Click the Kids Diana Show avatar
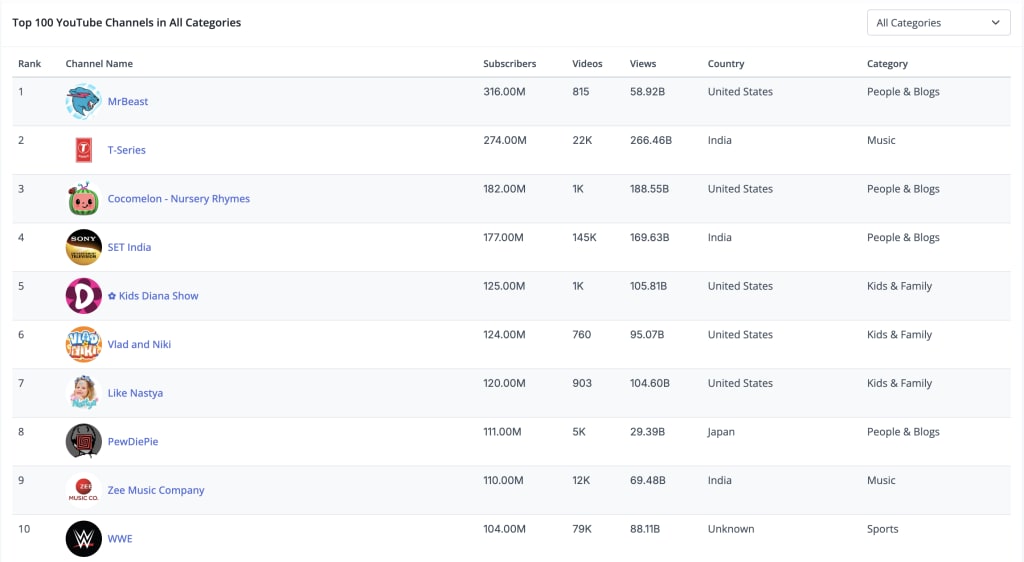The image size is (1024, 562). click(84, 296)
